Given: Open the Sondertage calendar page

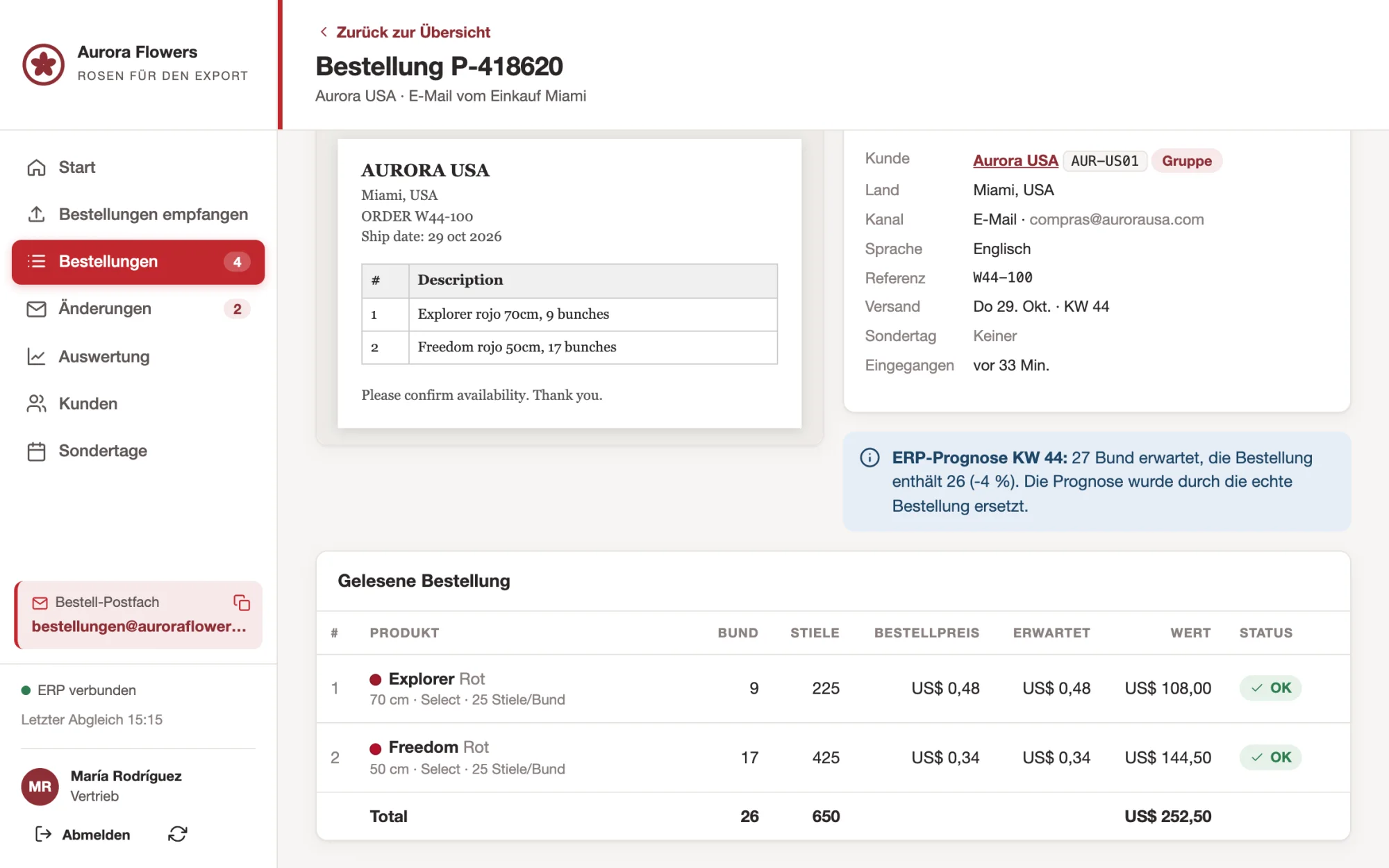Looking at the screenshot, I should tap(138, 451).
